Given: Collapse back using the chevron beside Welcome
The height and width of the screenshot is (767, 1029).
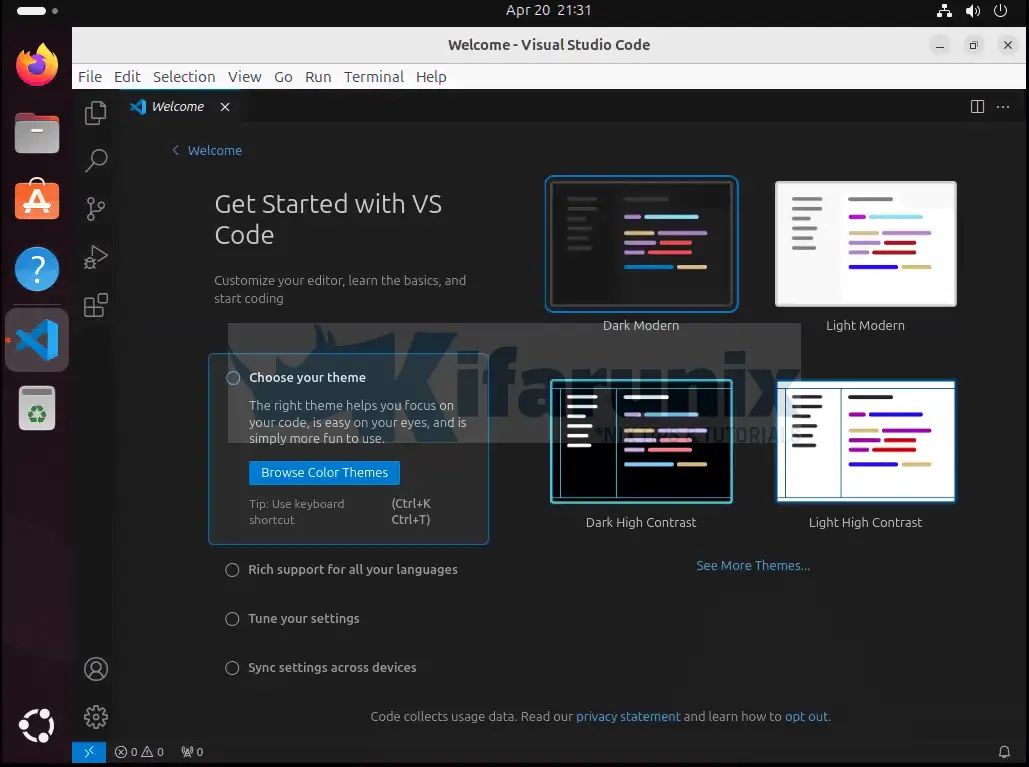Looking at the screenshot, I should pyautogui.click(x=175, y=150).
